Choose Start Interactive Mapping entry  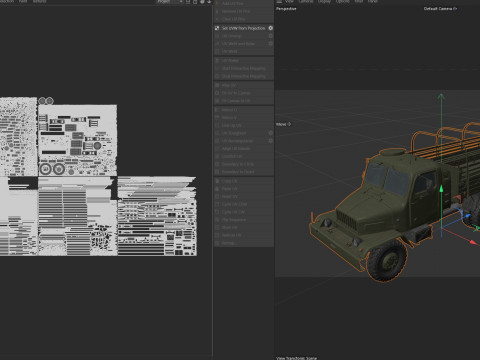coord(243,68)
